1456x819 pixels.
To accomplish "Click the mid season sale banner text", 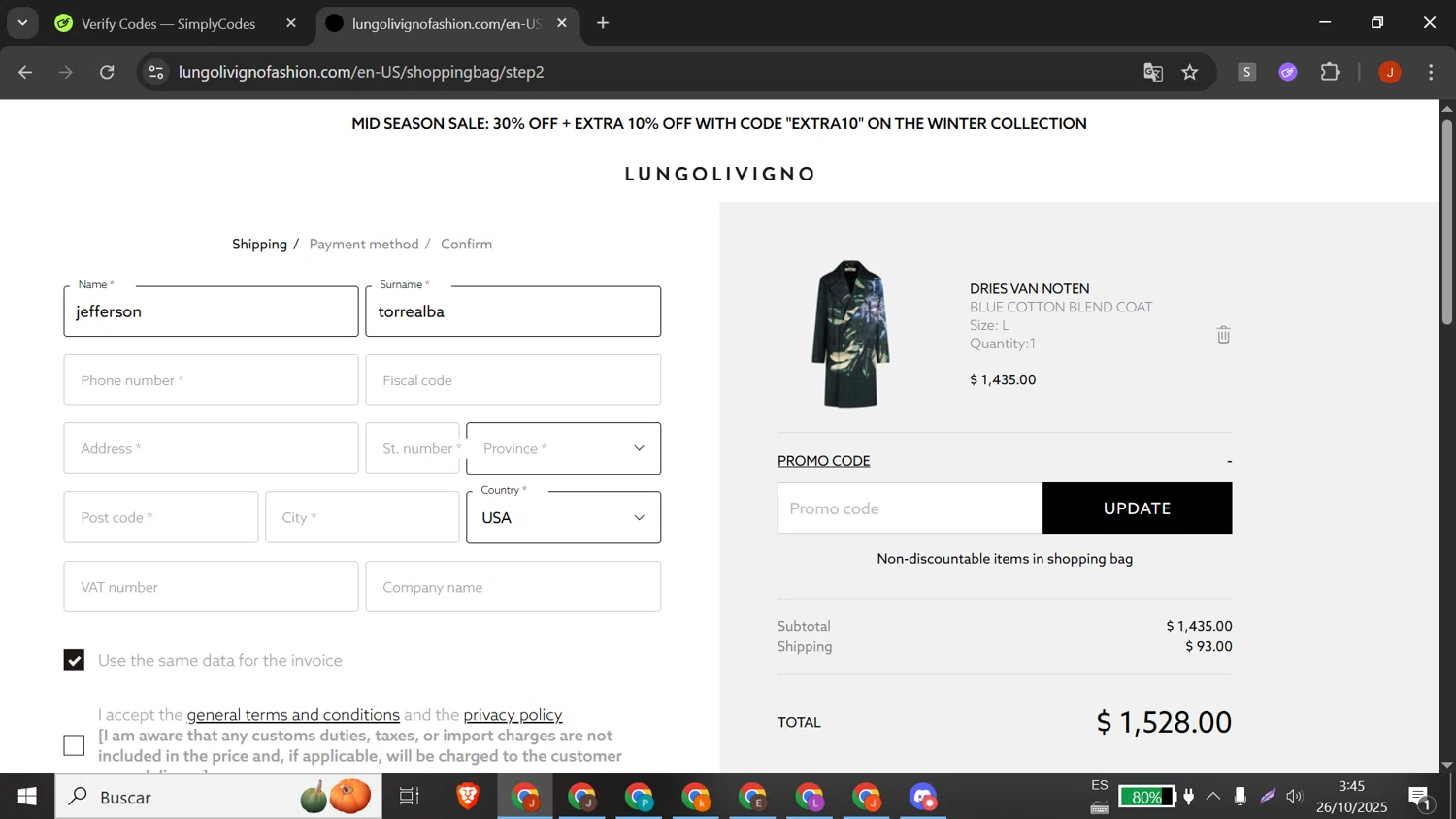I will tap(719, 123).
